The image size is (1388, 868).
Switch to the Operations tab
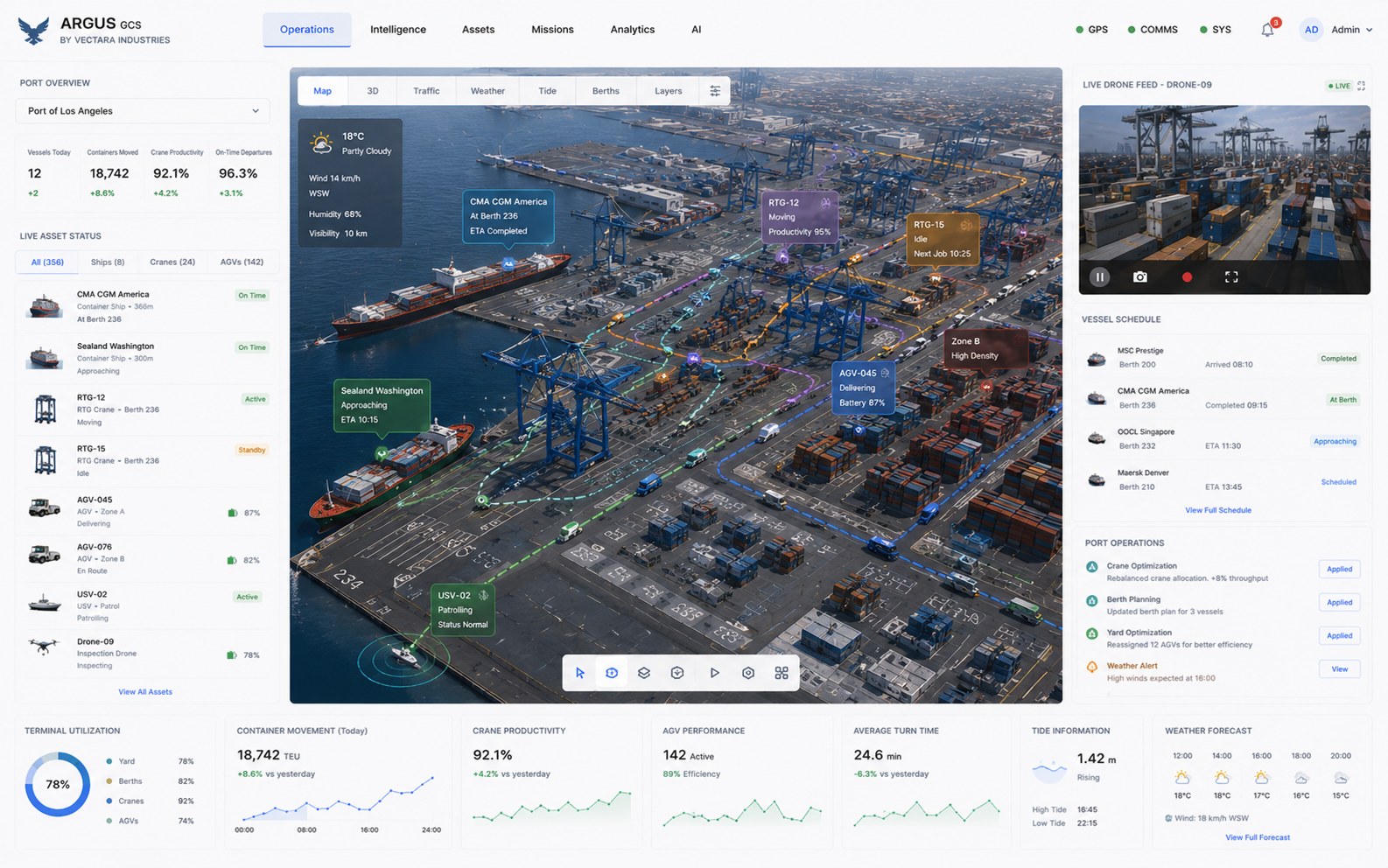(x=306, y=30)
